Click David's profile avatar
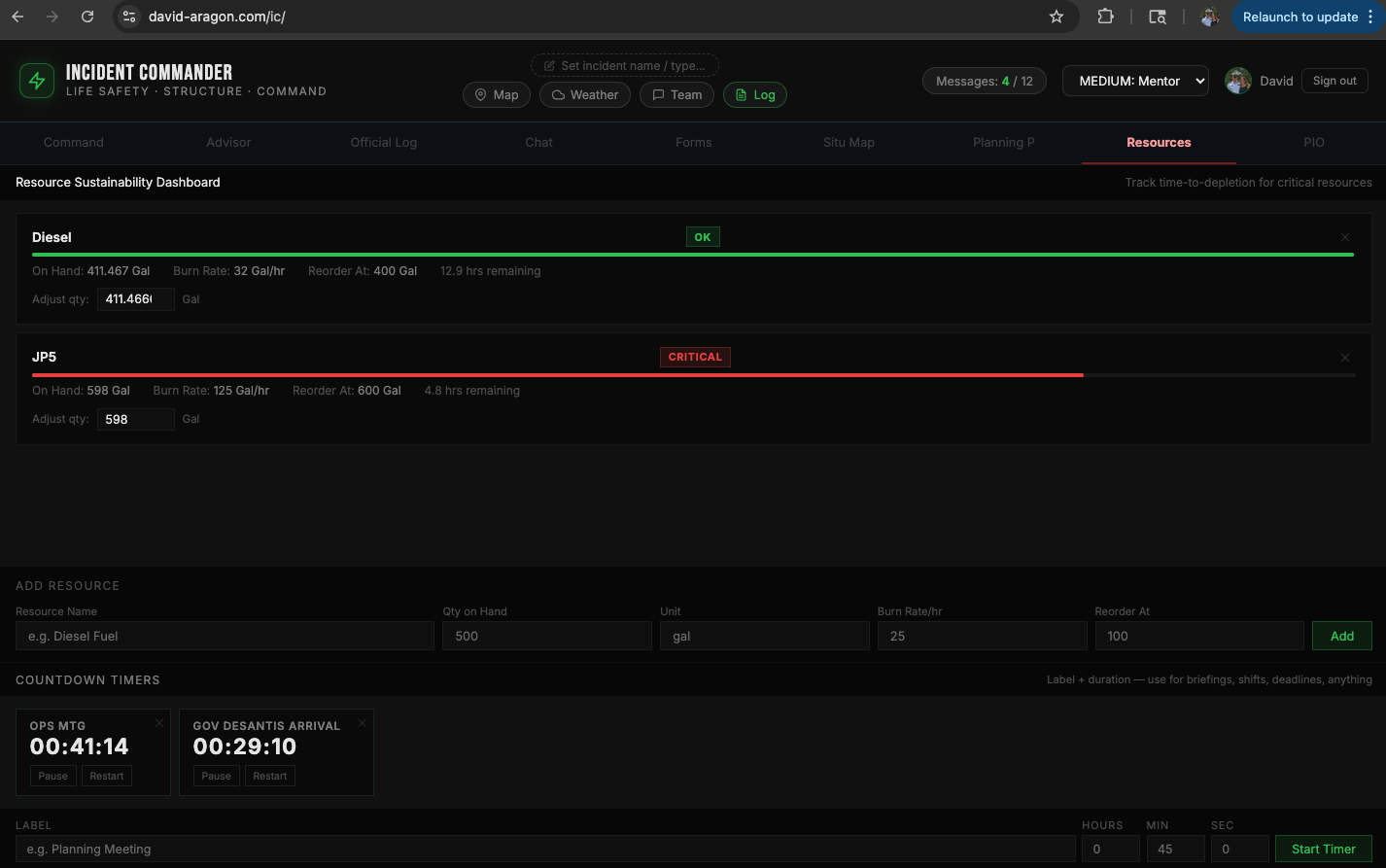The width and height of the screenshot is (1386, 868). [x=1237, y=81]
